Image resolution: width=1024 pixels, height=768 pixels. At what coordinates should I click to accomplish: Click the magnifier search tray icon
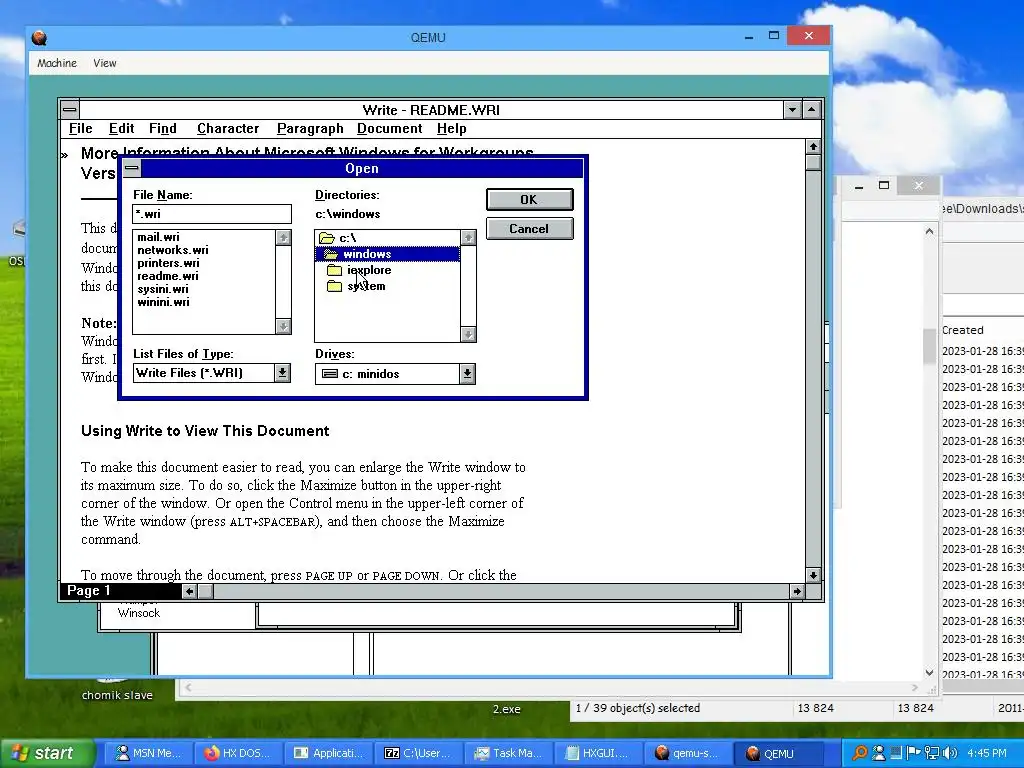[860, 753]
